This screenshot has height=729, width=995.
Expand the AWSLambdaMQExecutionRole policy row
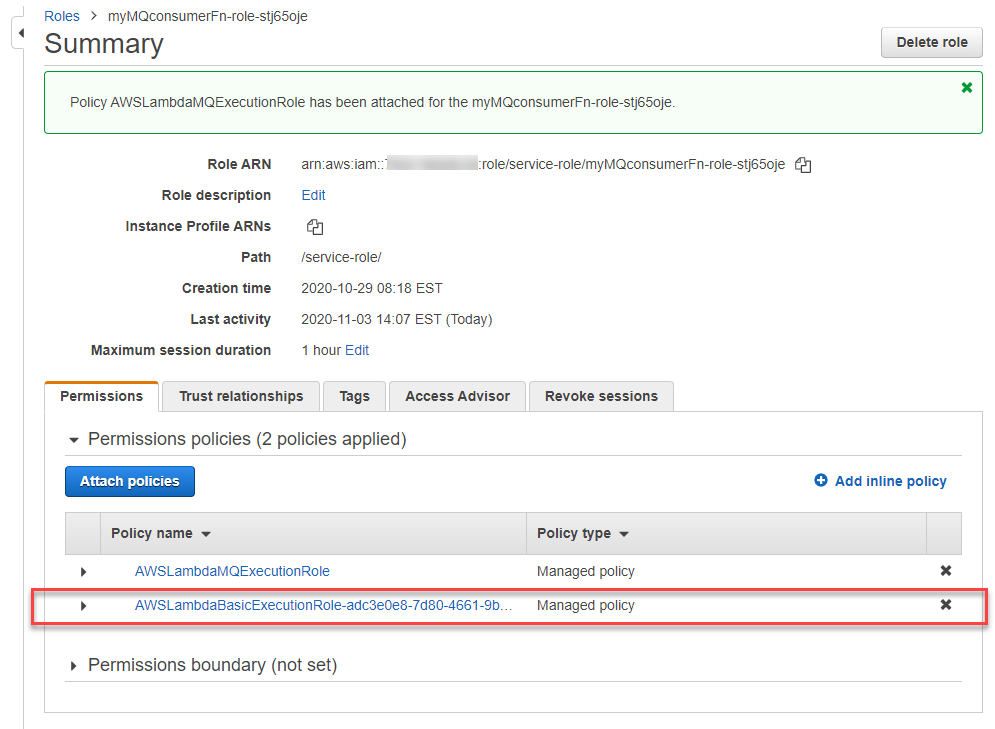[83, 572]
